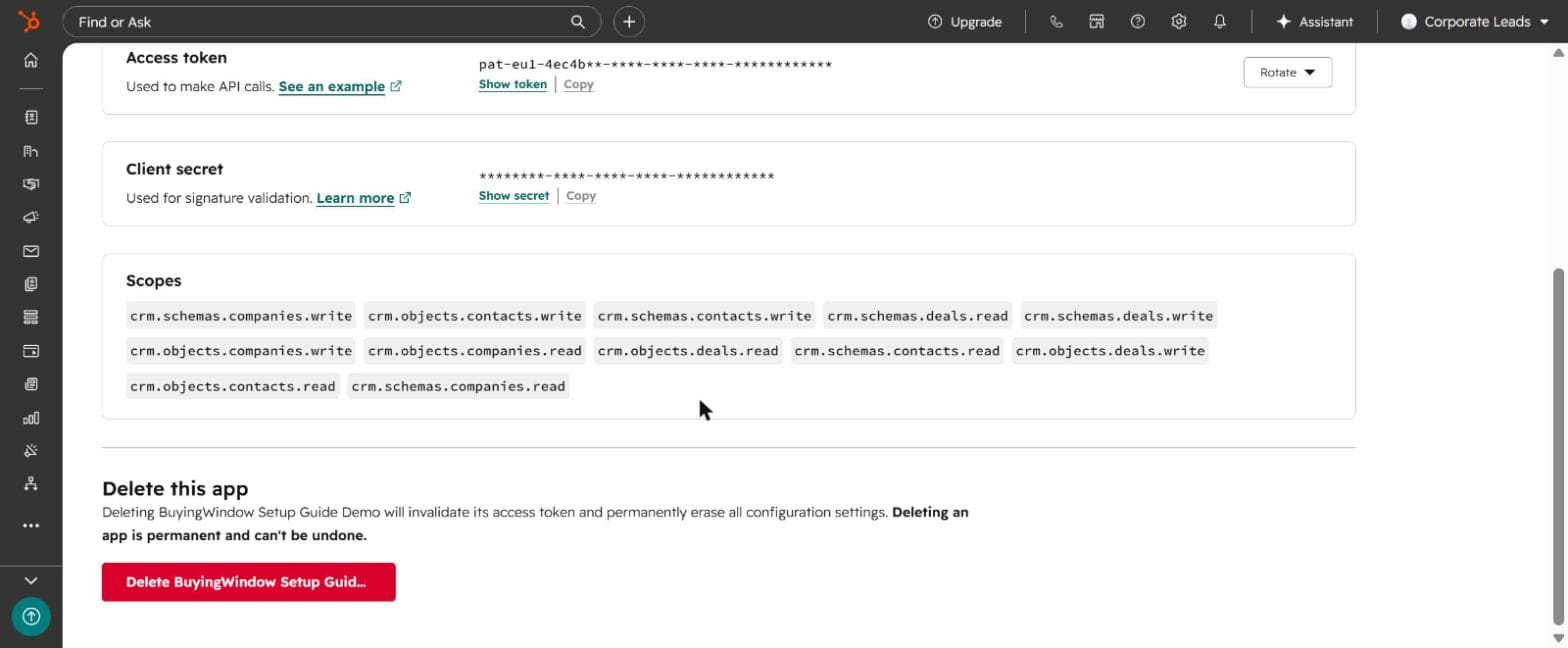This screenshot has width=1568, height=648.
Task: Go to Home in the sidebar
Action: coord(31,60)
